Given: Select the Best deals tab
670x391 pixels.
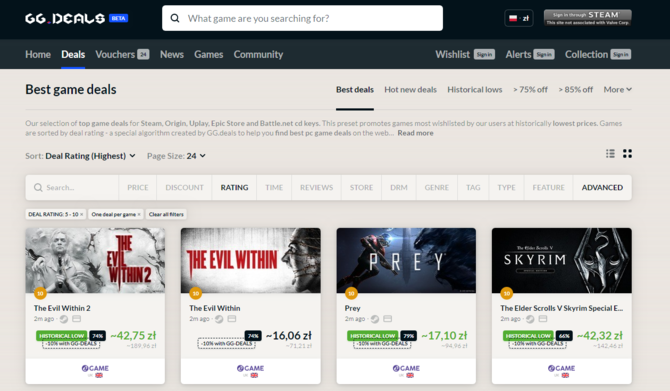Looking at the screenshot, I should [355, 90].
